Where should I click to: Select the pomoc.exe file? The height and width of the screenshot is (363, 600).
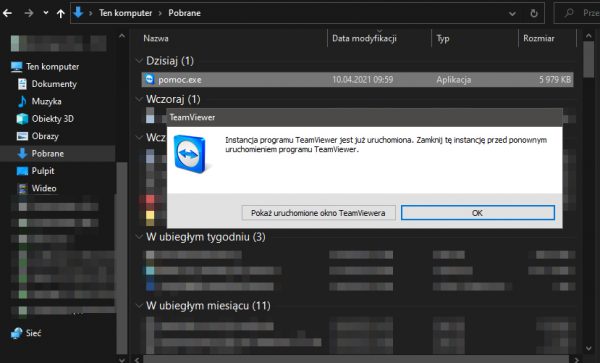click(357, 80)
